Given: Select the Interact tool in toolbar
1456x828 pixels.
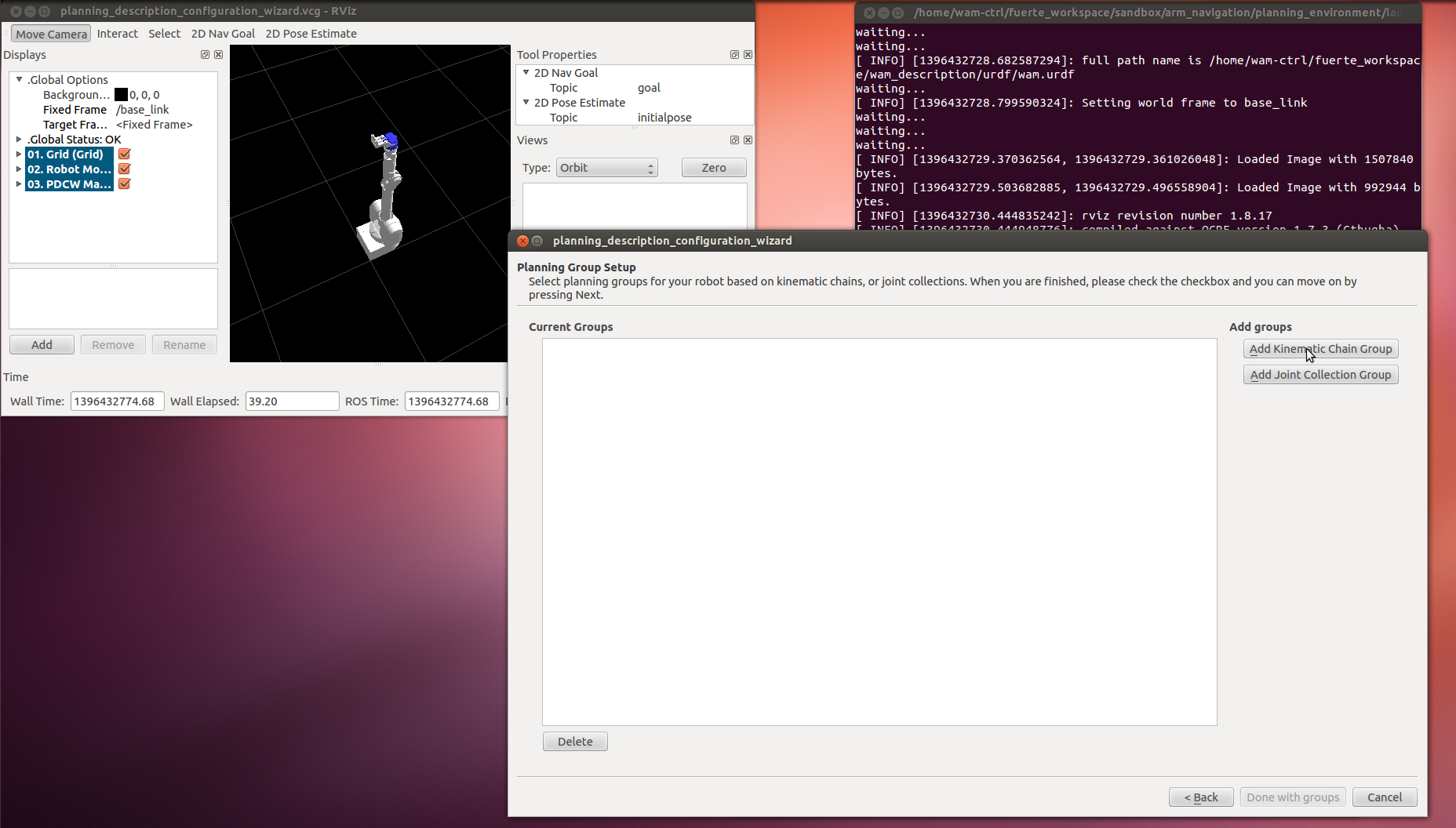Looking at the screenshot, I should [117, 34].
